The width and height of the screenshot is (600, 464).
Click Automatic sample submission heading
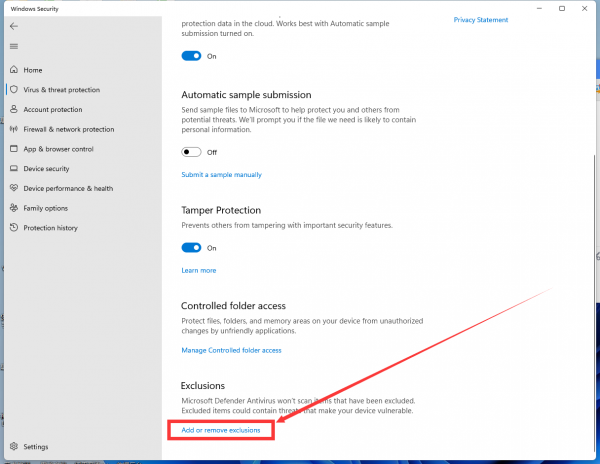point(246,95)
